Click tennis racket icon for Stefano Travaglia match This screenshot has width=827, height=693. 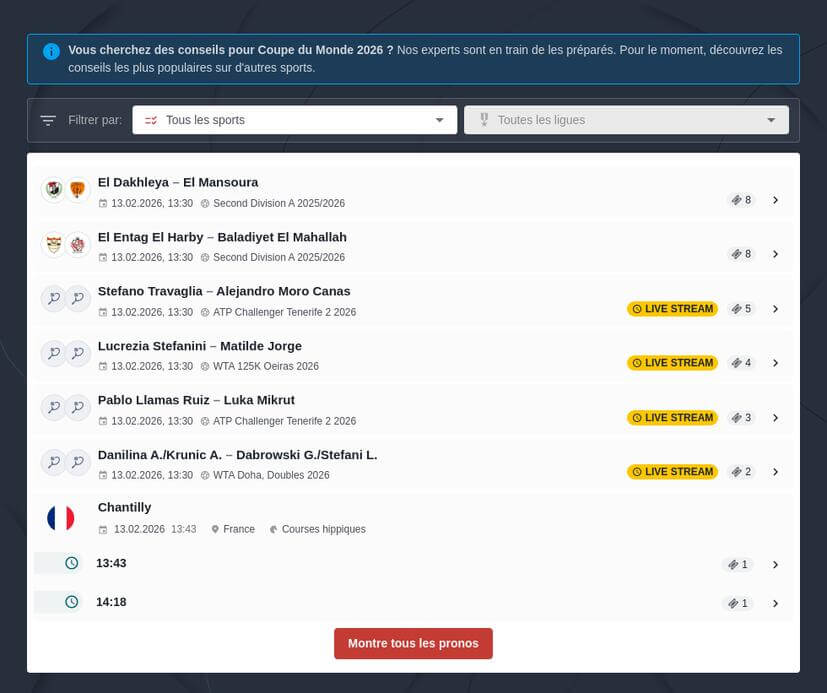(x=53, y=298)
